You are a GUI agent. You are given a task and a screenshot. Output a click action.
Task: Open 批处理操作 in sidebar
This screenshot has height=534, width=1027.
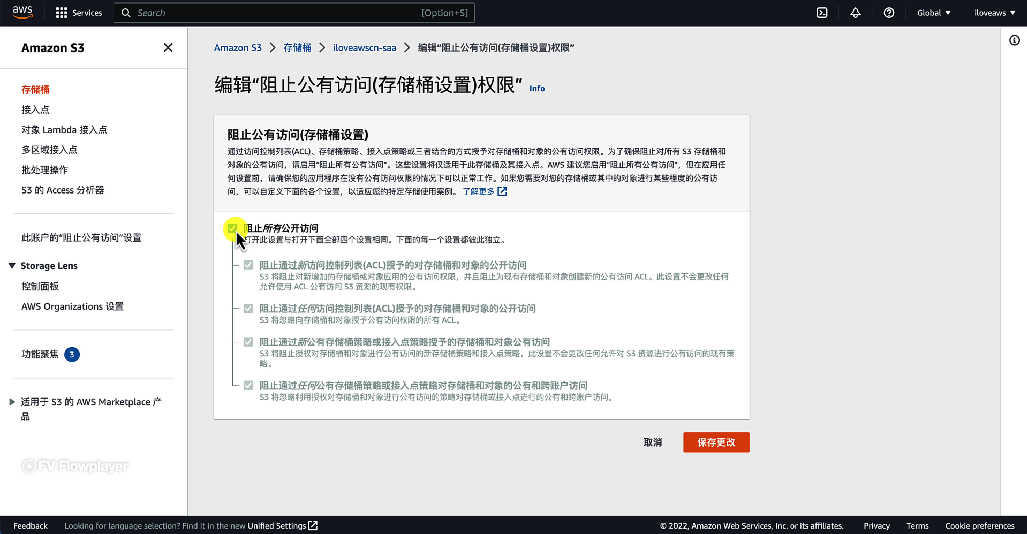(45, 170)
